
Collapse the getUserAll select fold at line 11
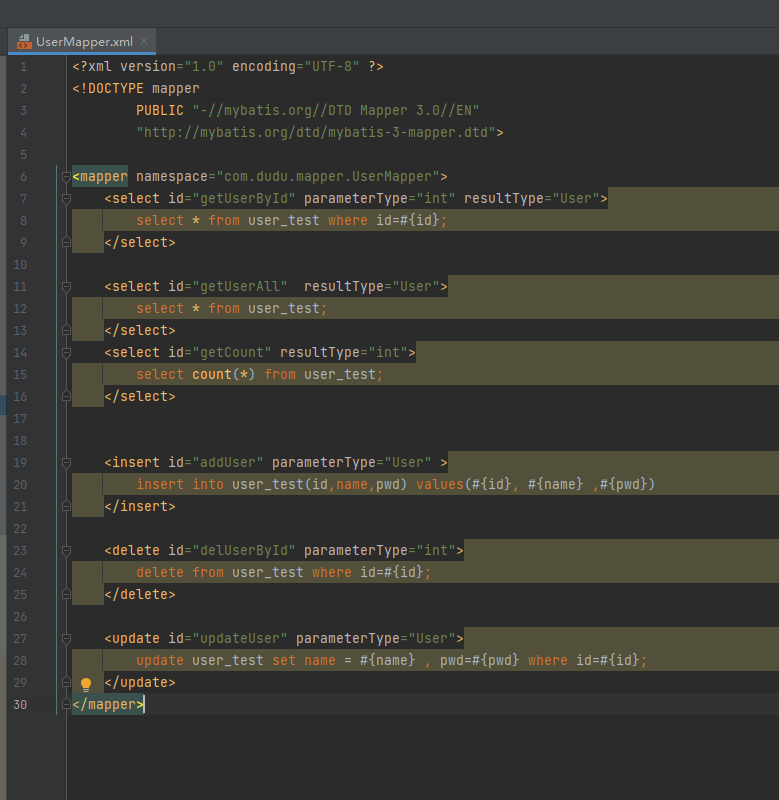66,287
